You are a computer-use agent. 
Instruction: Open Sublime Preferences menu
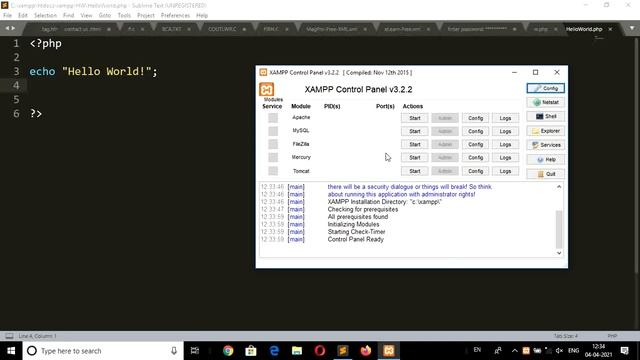[175, 16]
